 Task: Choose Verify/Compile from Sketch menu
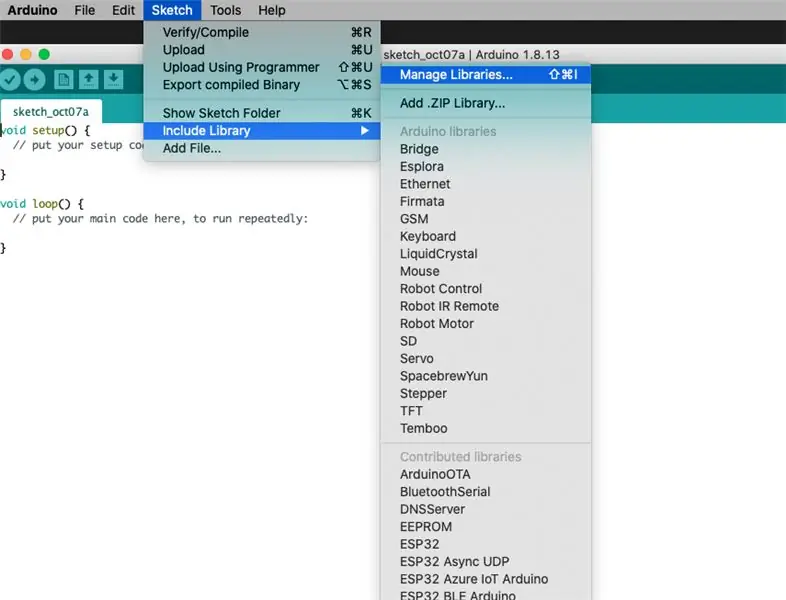click(262, 32)
